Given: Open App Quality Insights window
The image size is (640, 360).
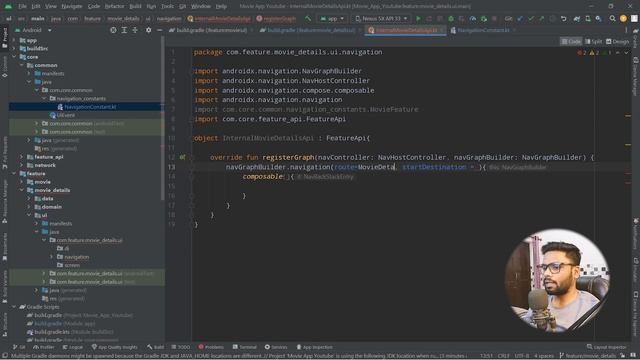Looking at the screenshot, I should (115, 347).
